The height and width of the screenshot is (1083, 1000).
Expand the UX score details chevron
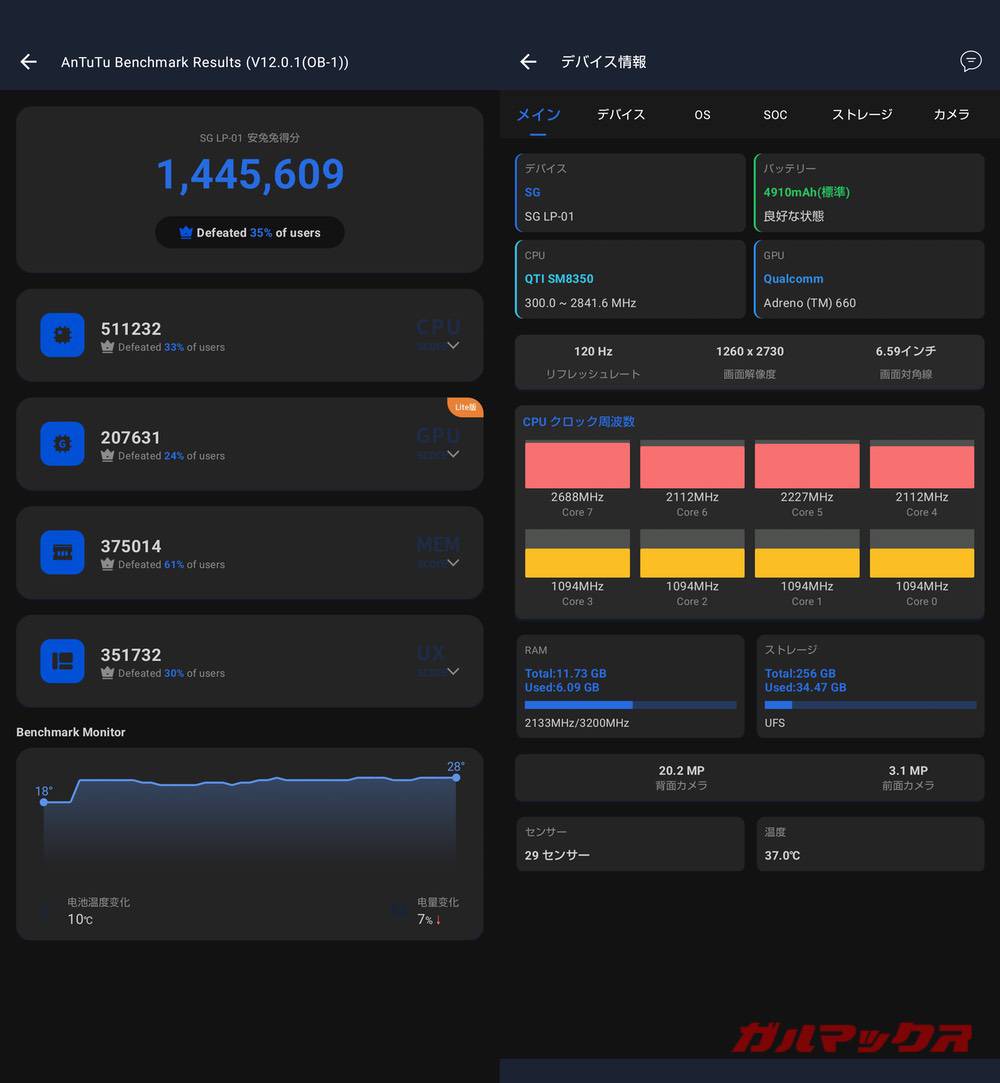click(453, 671)
